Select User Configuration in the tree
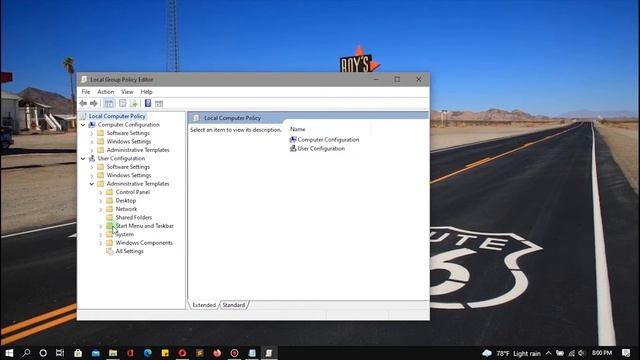 pos(121,158)
